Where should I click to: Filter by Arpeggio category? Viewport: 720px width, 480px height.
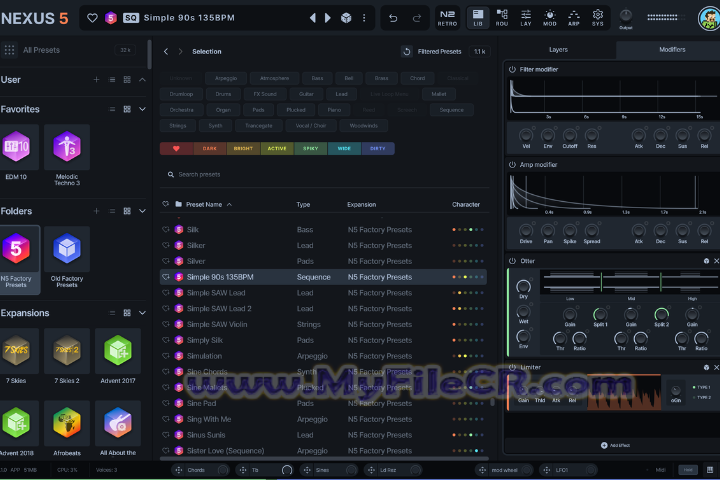coord(226,78)
